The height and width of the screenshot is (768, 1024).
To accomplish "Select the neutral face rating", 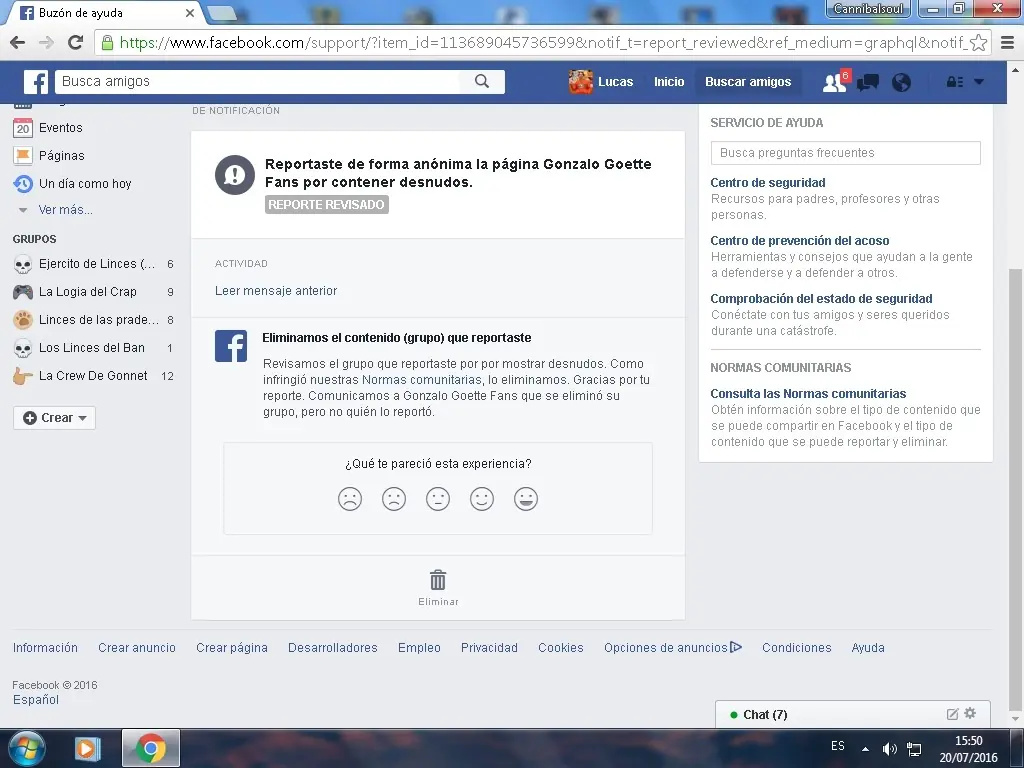I will (438, 499).
